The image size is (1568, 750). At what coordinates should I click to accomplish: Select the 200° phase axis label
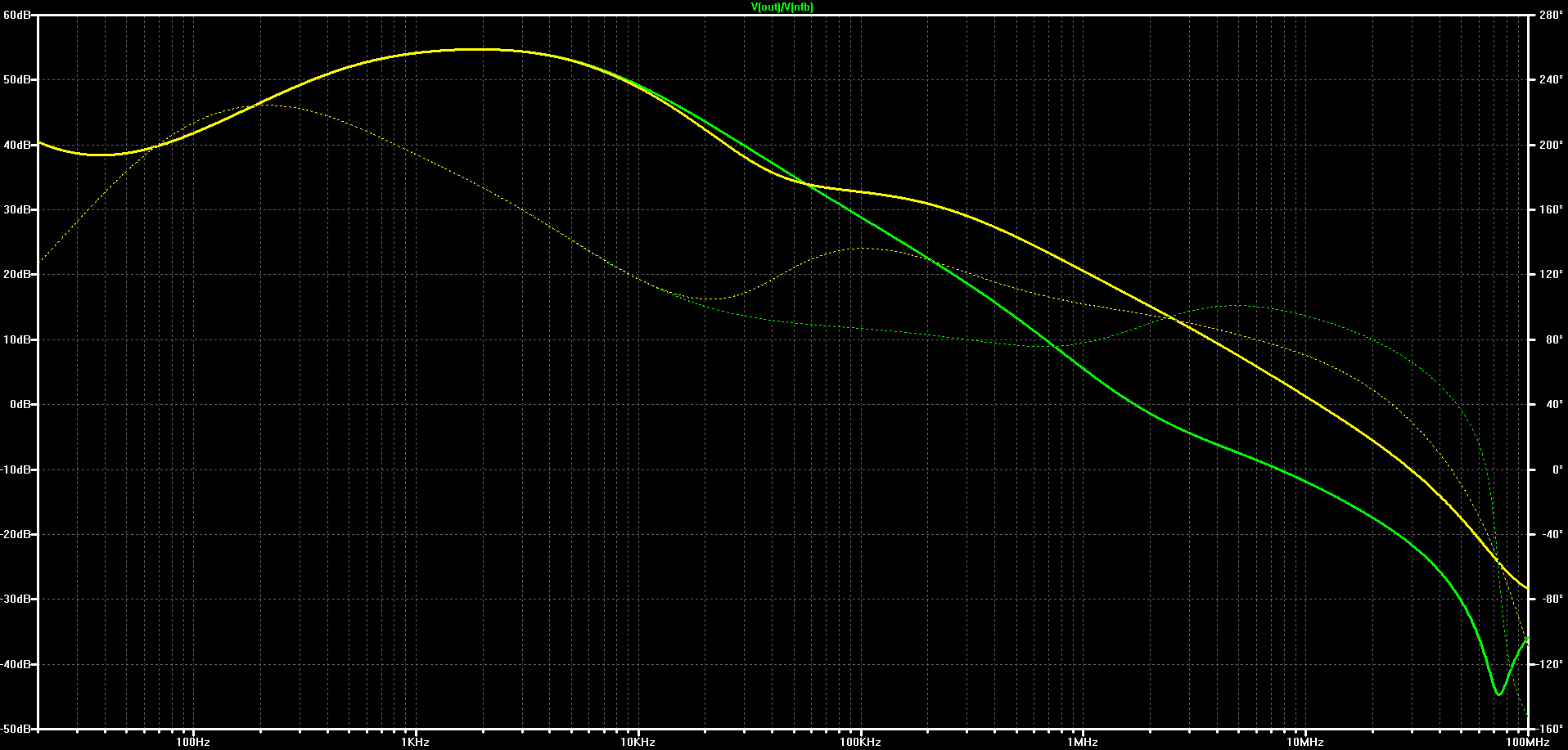1551,145
